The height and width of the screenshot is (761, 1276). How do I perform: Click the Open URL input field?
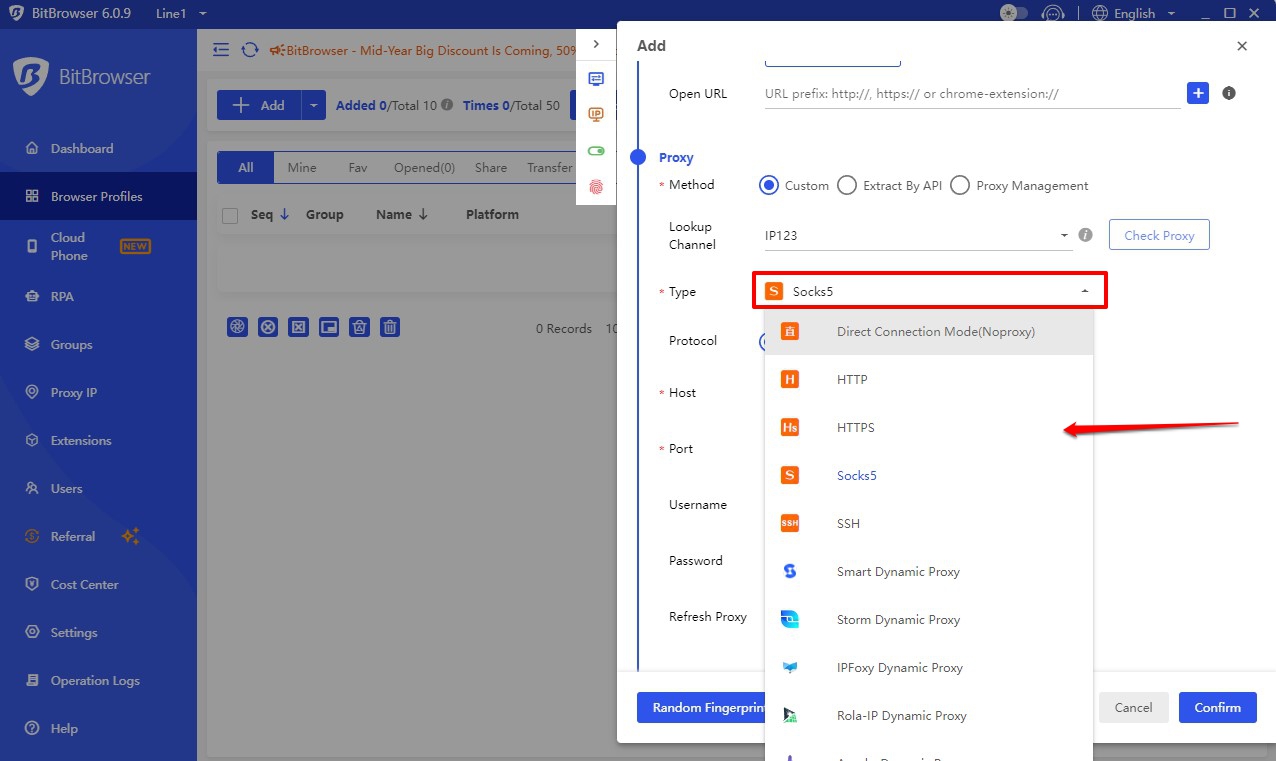click(x=972, y=94)
